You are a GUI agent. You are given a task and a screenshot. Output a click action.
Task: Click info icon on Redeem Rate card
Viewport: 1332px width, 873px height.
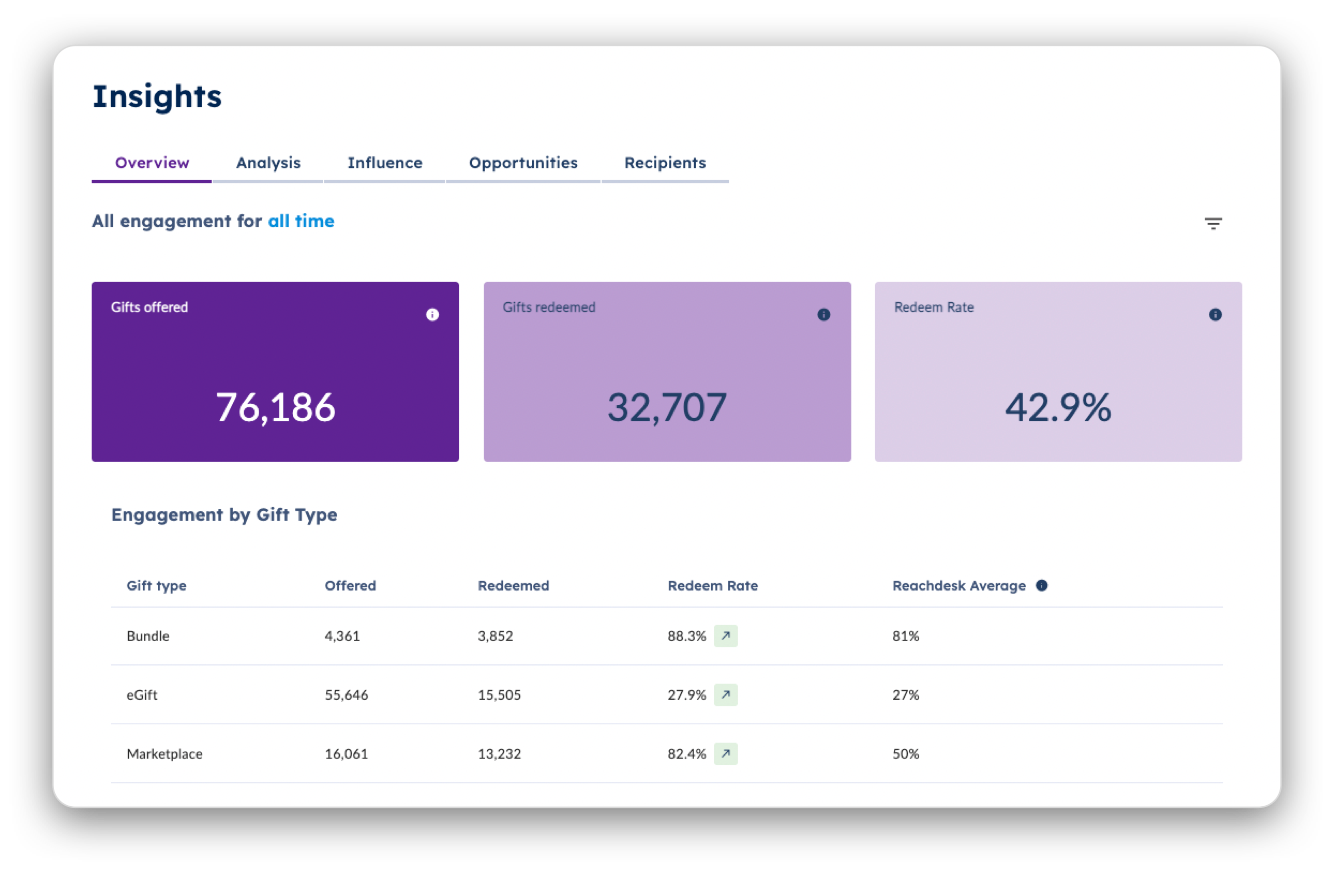coord(1215,314)
